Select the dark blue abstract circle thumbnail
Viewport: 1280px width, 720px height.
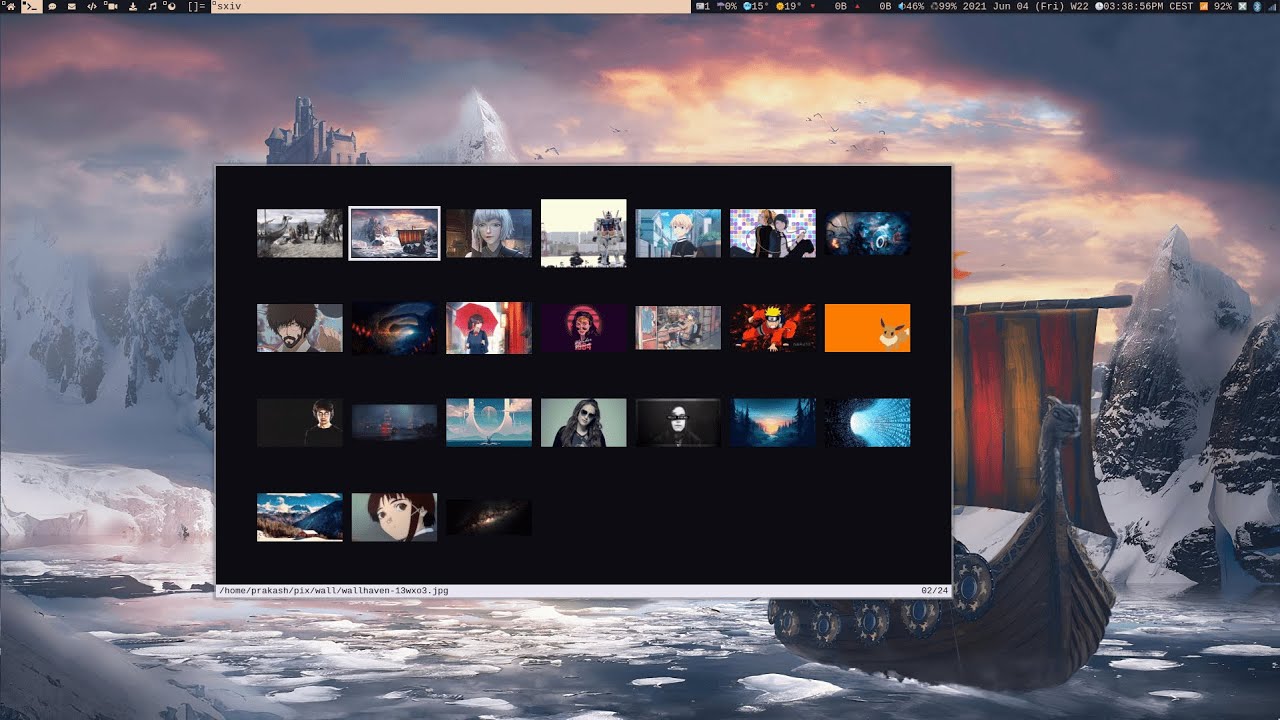pos(867,233)
